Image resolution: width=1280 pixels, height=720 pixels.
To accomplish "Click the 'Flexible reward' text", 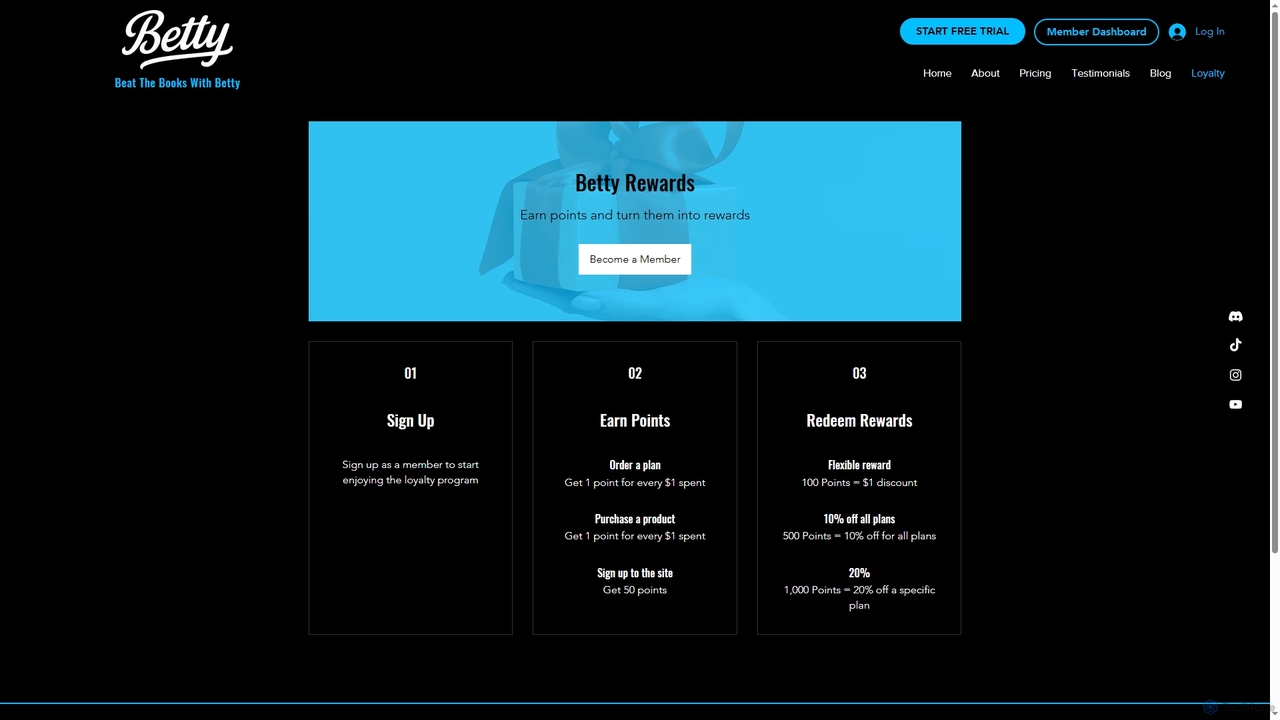I will 859,465.
